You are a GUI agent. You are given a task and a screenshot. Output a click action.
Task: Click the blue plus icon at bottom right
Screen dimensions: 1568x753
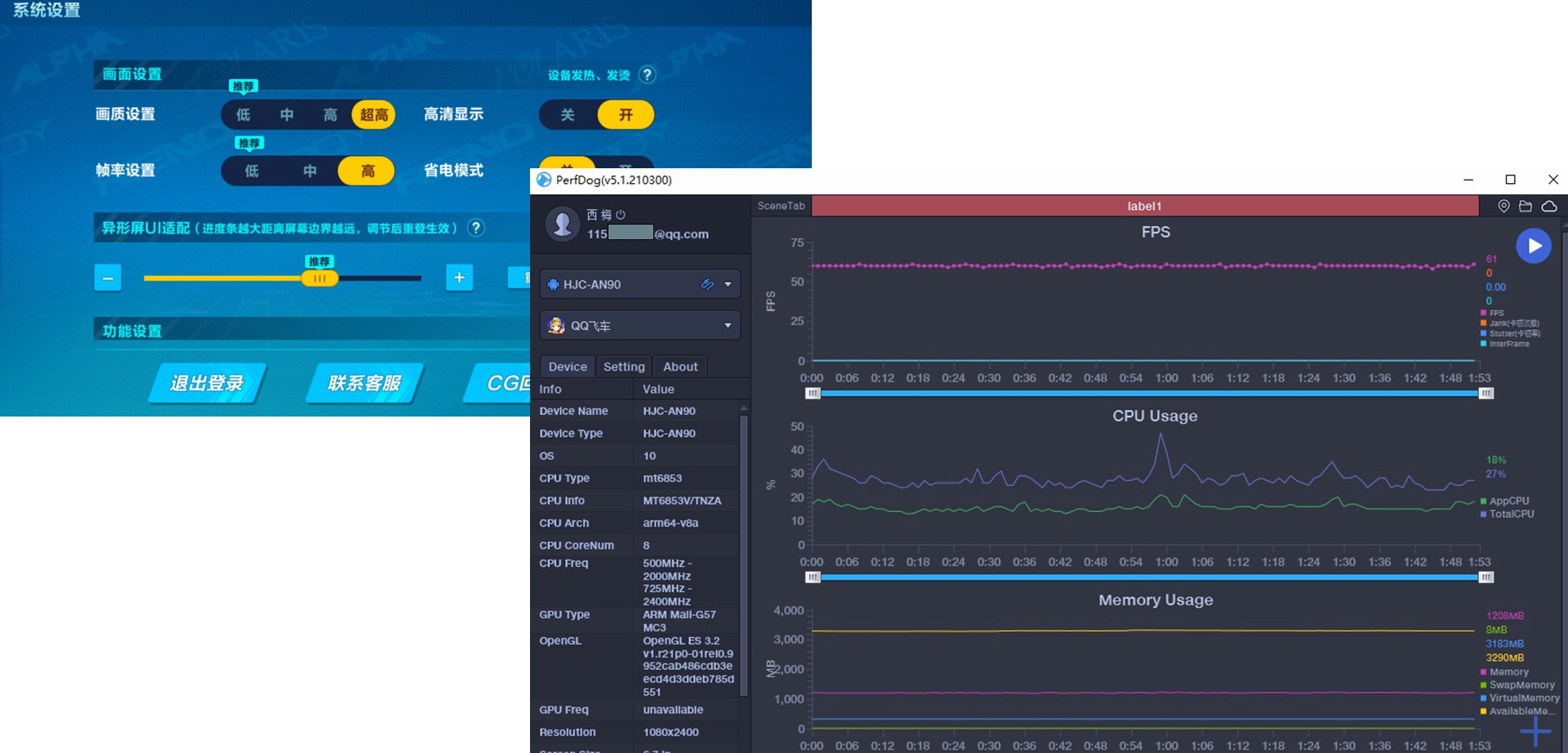[1536, 732]
